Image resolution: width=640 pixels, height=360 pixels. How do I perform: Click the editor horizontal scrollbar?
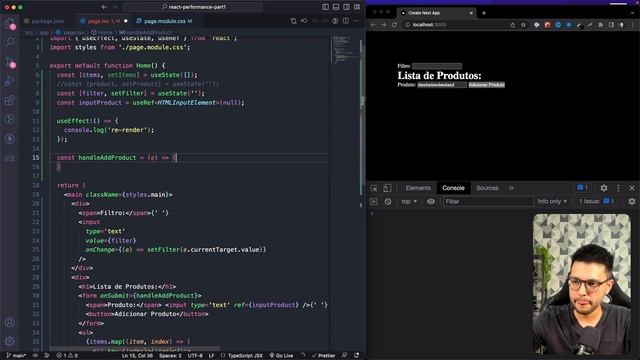tap(135, 349)
